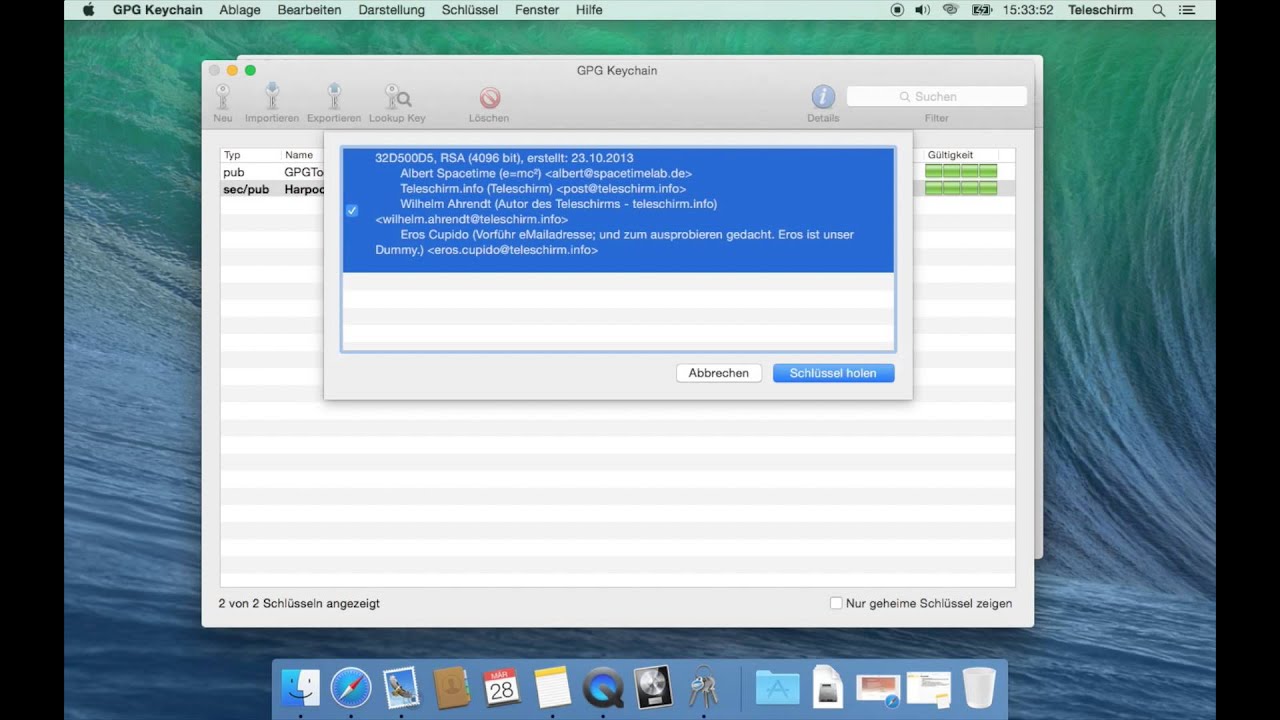Open QuickTime Player in the Dock

pos(603,688)
